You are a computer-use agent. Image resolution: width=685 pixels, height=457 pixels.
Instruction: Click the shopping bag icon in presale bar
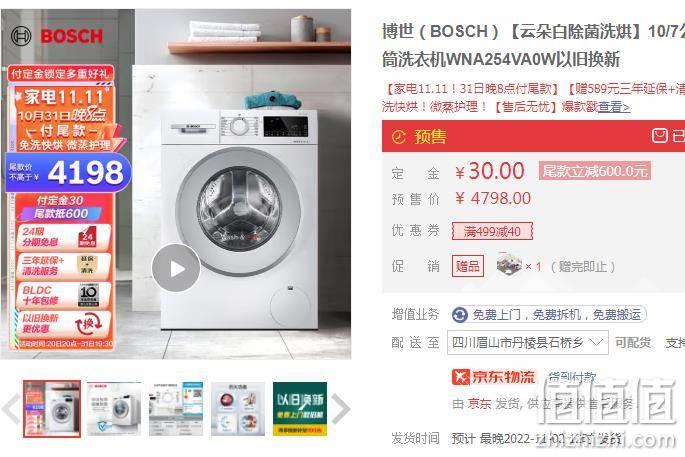[659, 136]
